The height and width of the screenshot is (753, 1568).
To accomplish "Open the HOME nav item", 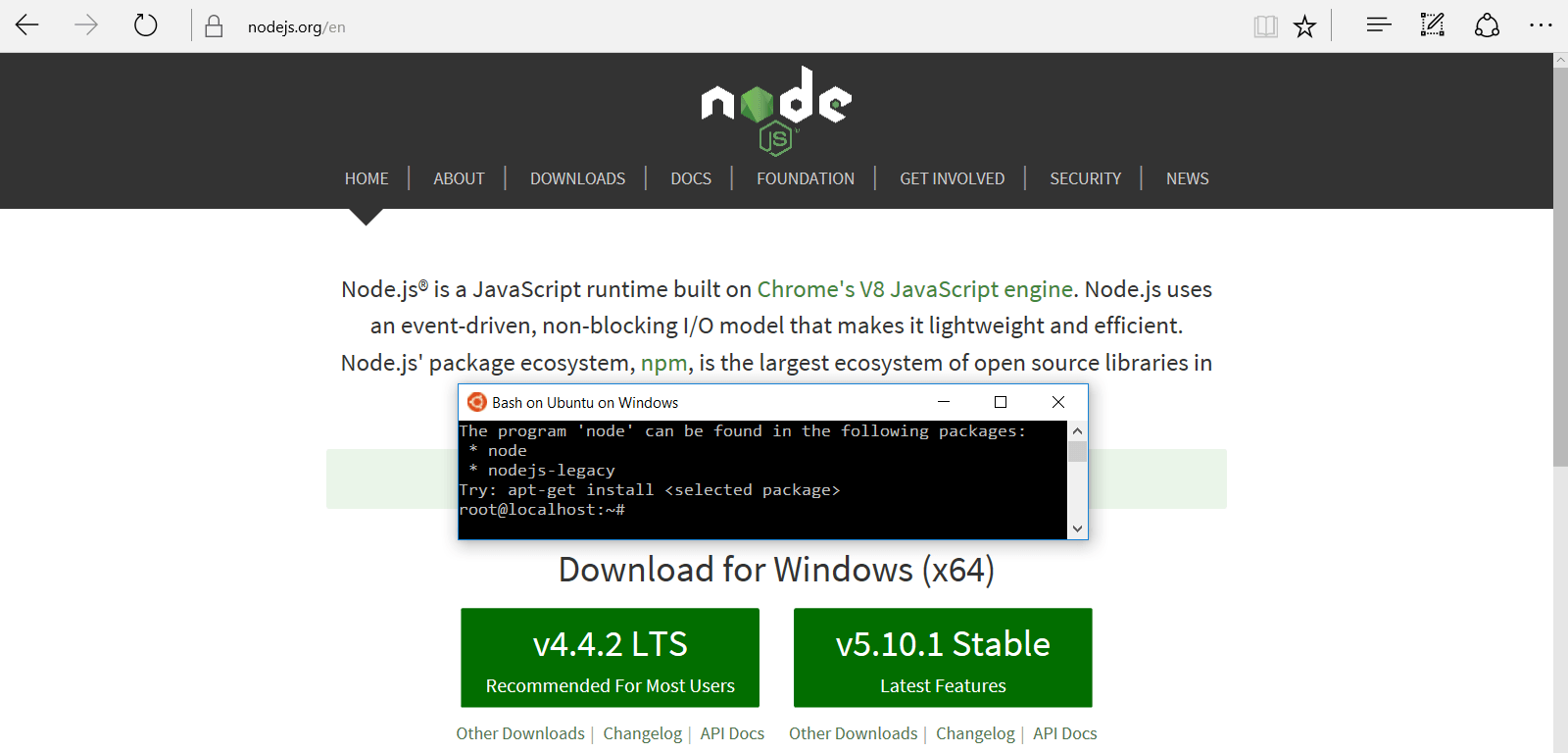I will [x=367, y=178].
